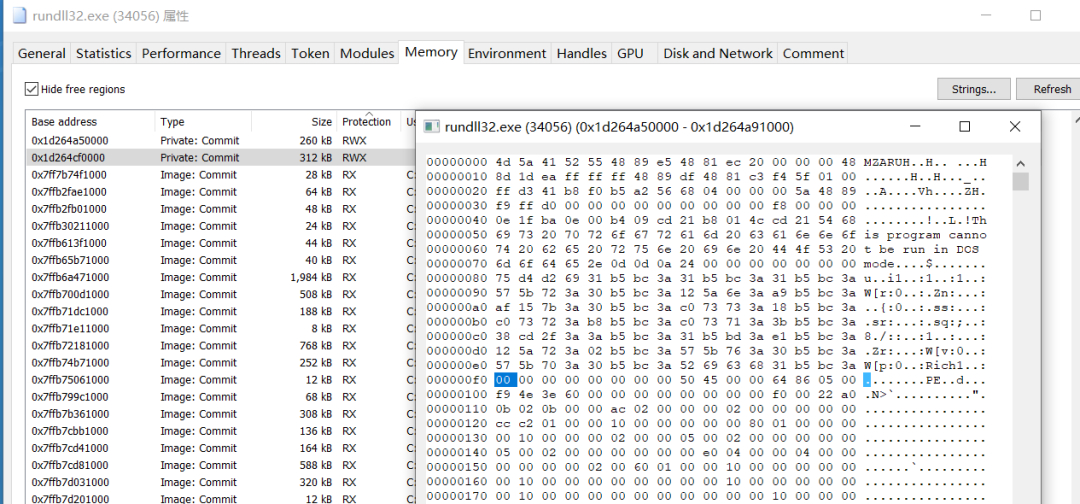Switch to the Handles tab
Image resolution: width=1080 pixels, height=504 pixels.
pos(581,53)
